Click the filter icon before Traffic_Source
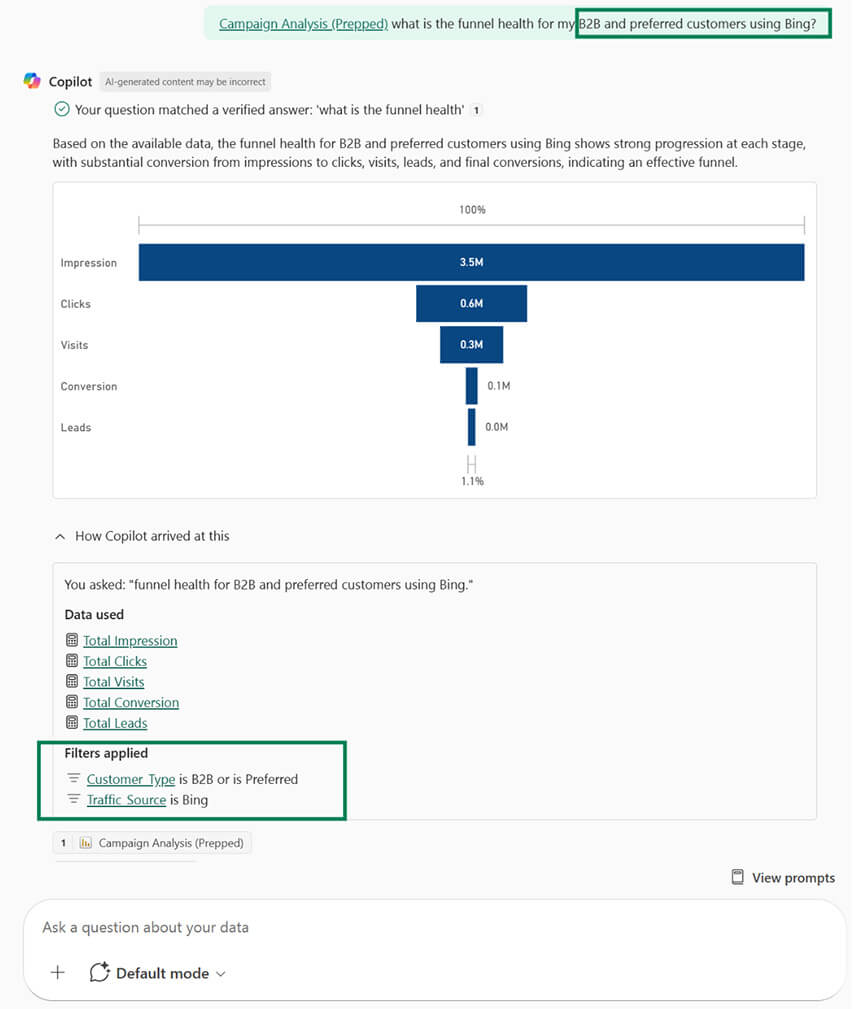 [72, 800]
